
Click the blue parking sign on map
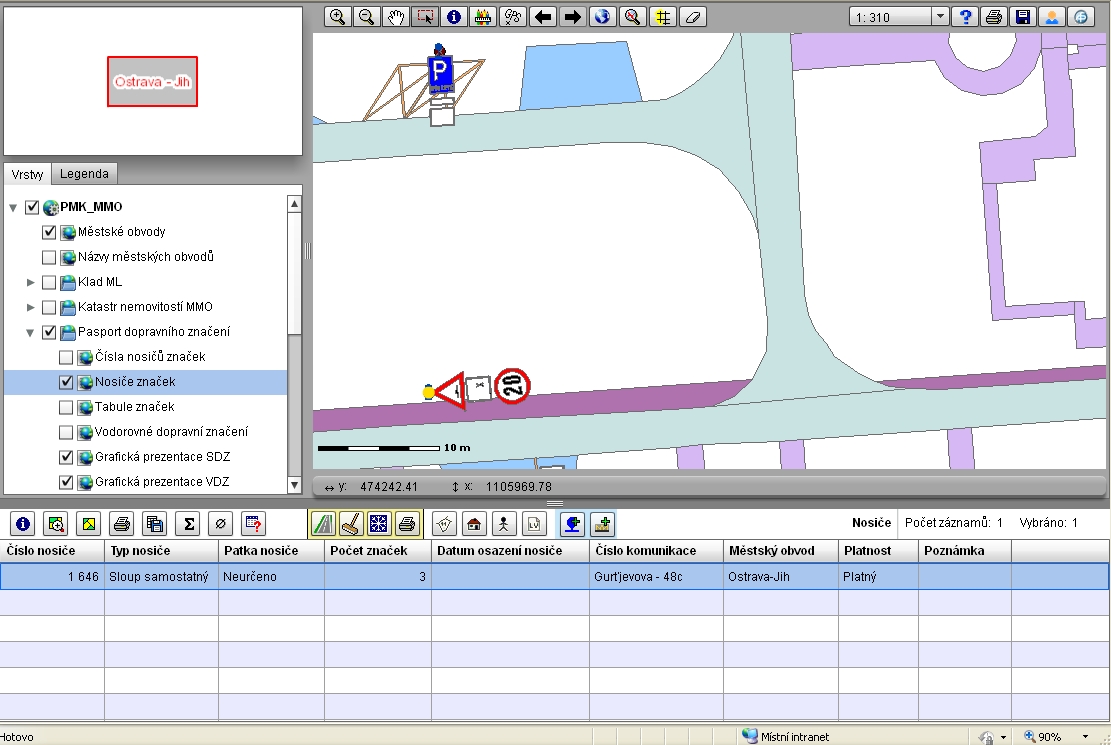(440, 74)
